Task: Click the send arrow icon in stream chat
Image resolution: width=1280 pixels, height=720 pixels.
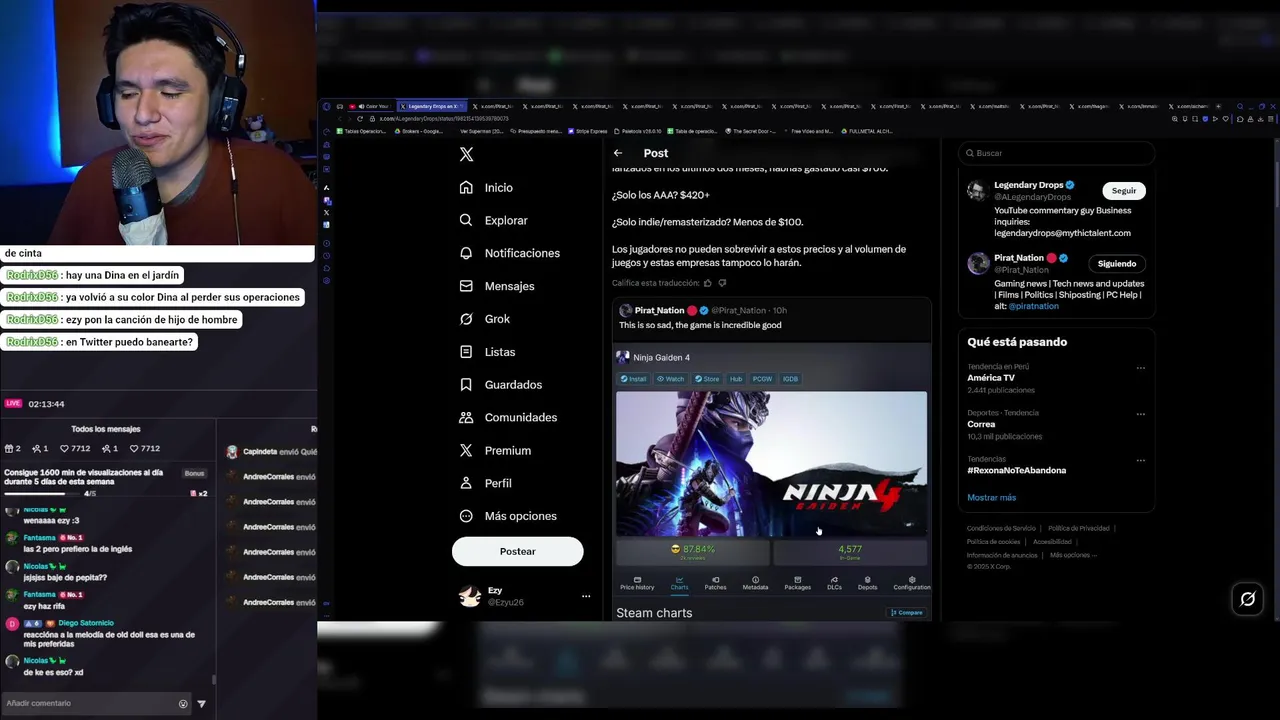Action: point(201,704)
